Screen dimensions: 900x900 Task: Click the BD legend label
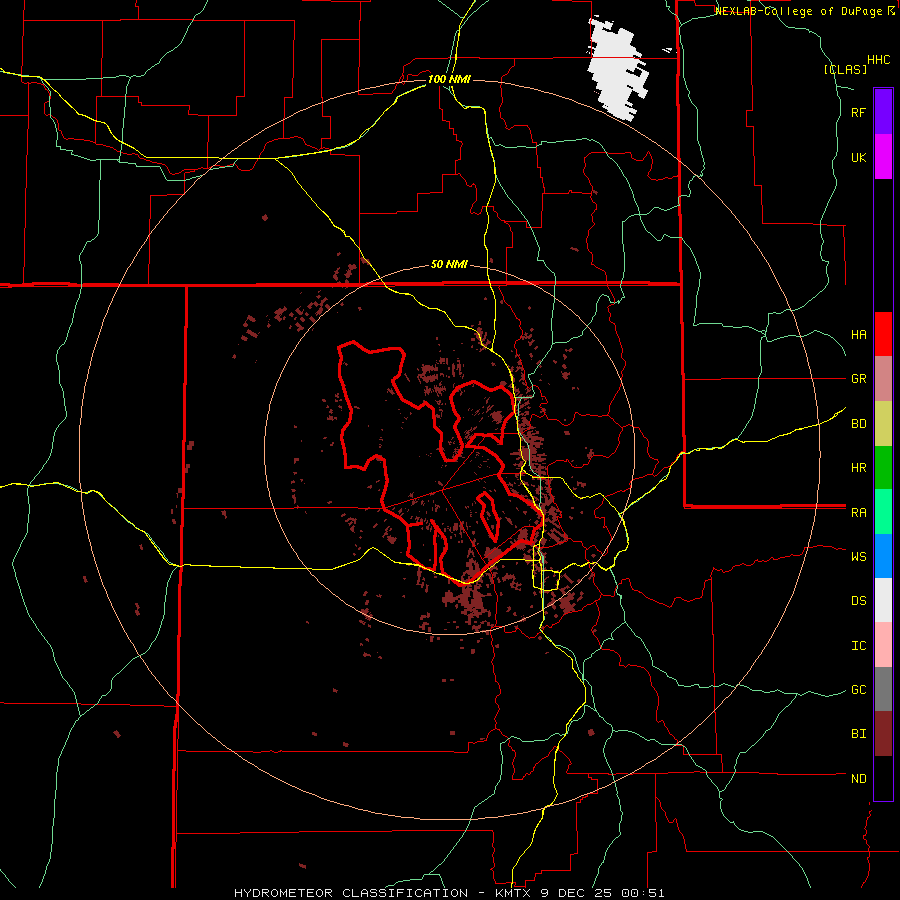tap(858, 424)
